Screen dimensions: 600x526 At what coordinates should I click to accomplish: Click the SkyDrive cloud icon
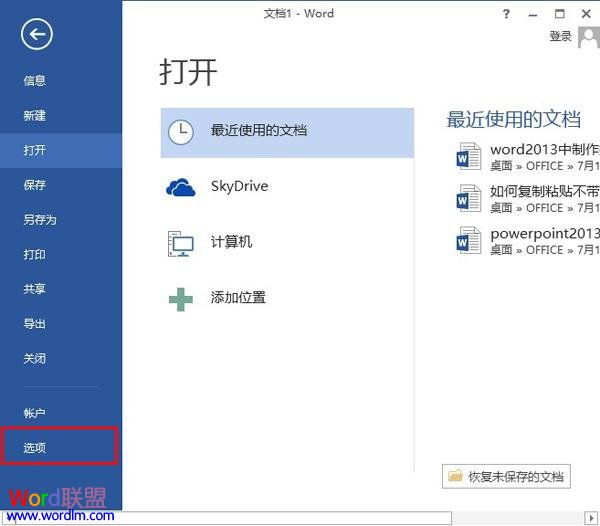[181, 187]
